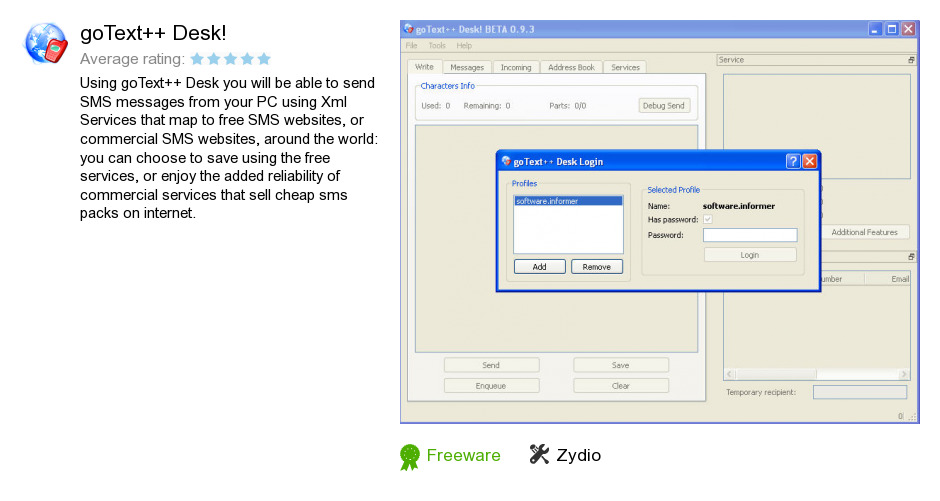Click the goText++ Desk globe app icon

click(x=46, y=43)
